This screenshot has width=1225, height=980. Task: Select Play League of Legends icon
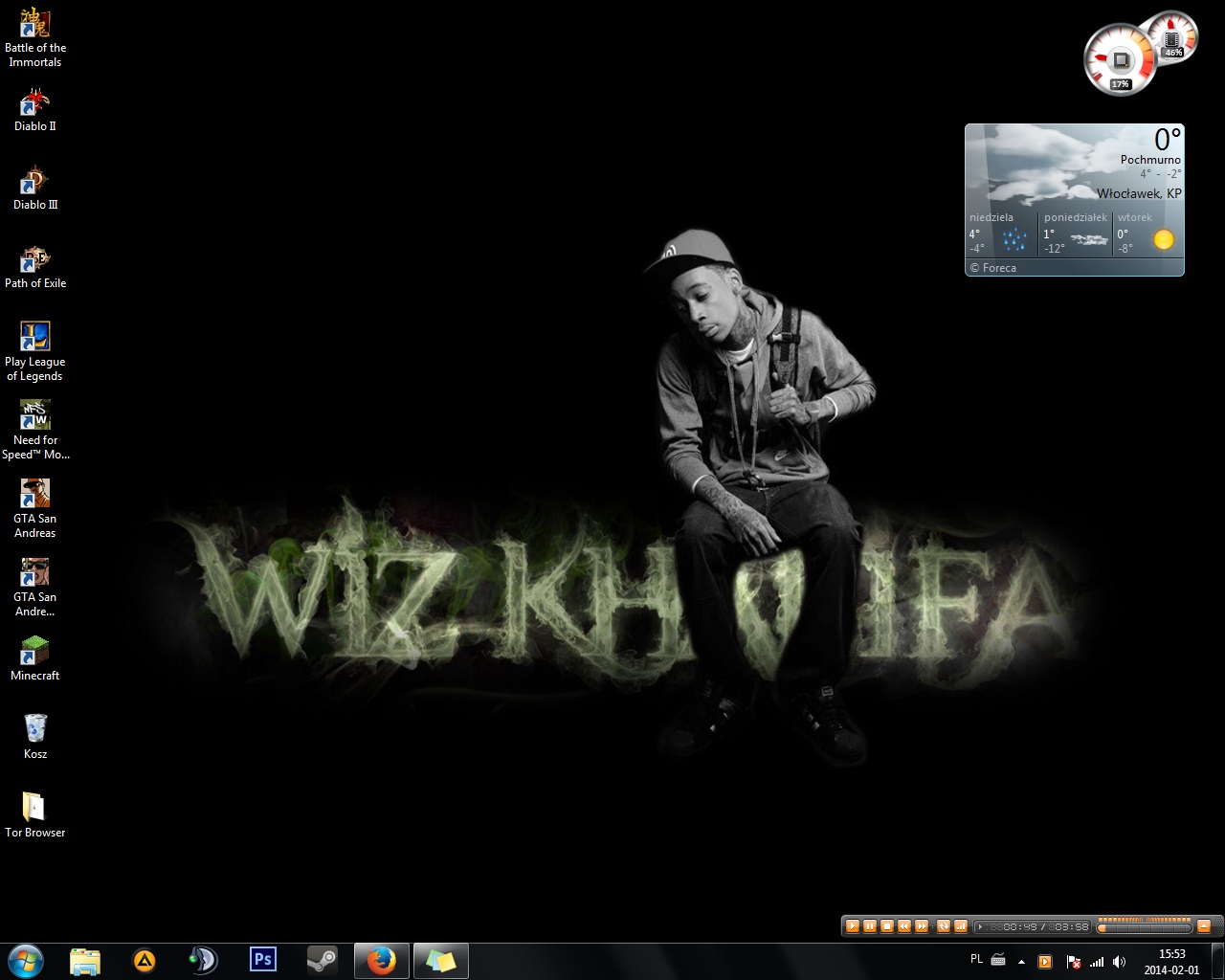click(x=35, y=351)
